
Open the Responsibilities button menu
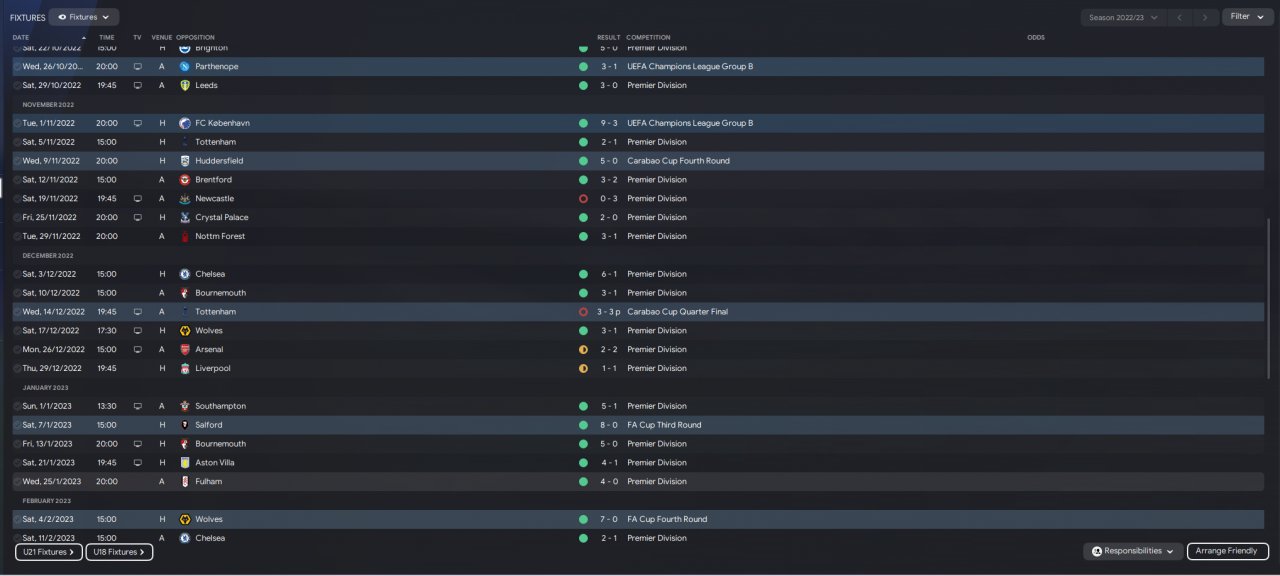(1132, 551)
